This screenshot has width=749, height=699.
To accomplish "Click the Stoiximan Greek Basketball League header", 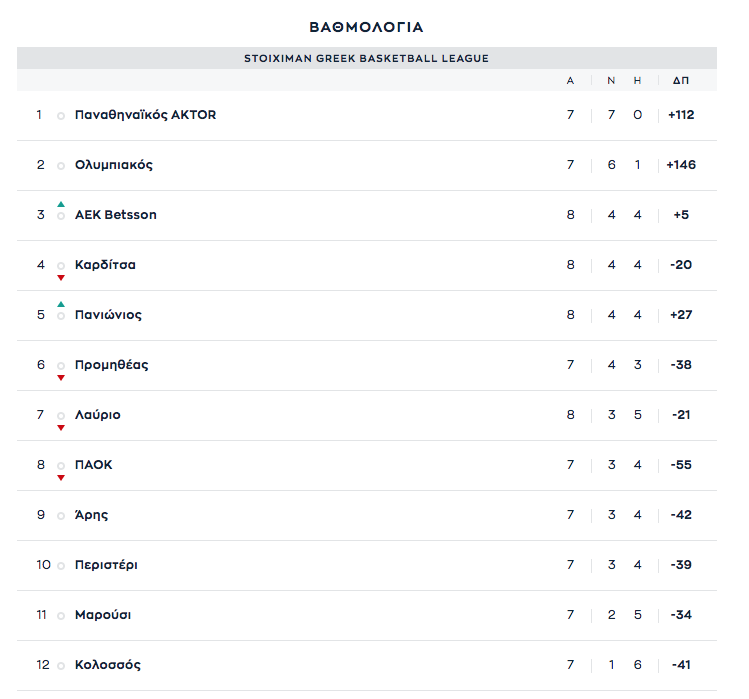I will coord(366,58).
